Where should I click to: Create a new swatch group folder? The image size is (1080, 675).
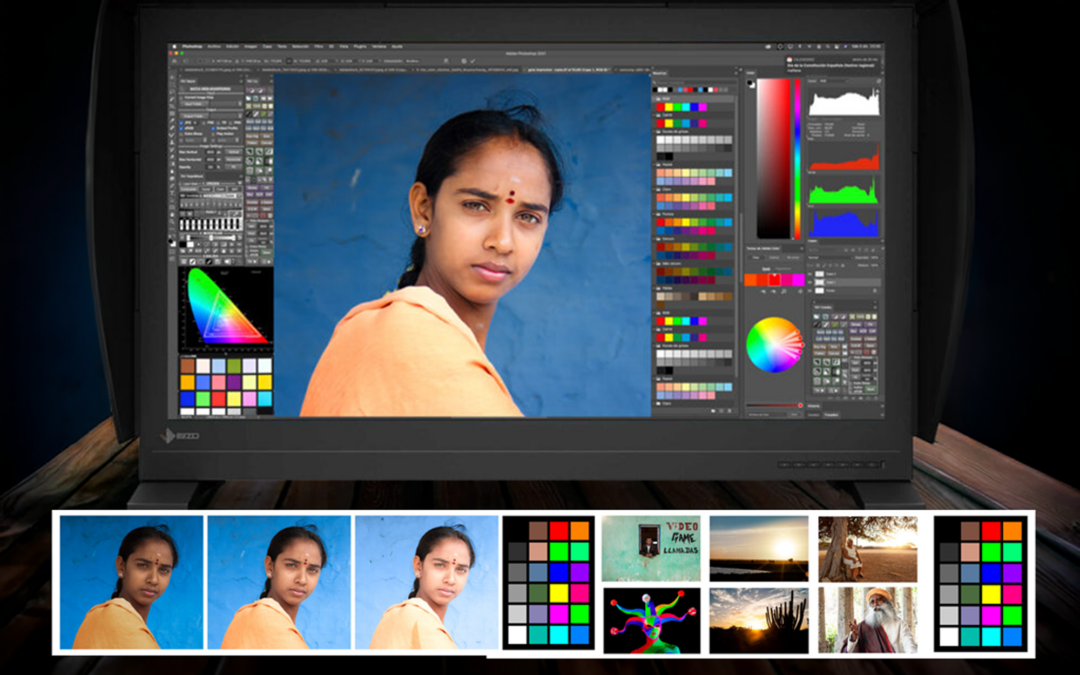pyautogui.click(x=714, y=411)
